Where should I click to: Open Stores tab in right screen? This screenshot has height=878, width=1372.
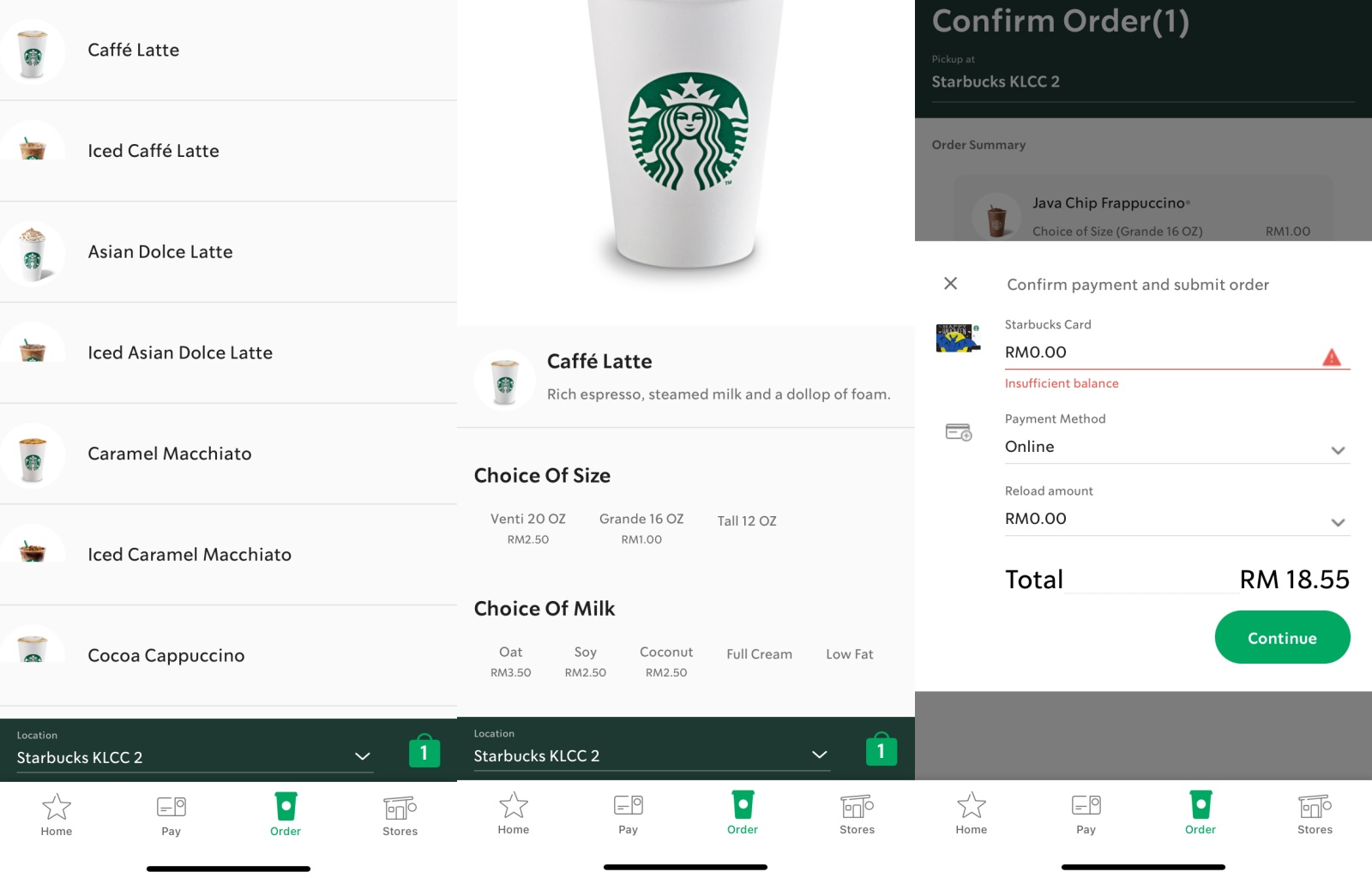point(1315,813)
